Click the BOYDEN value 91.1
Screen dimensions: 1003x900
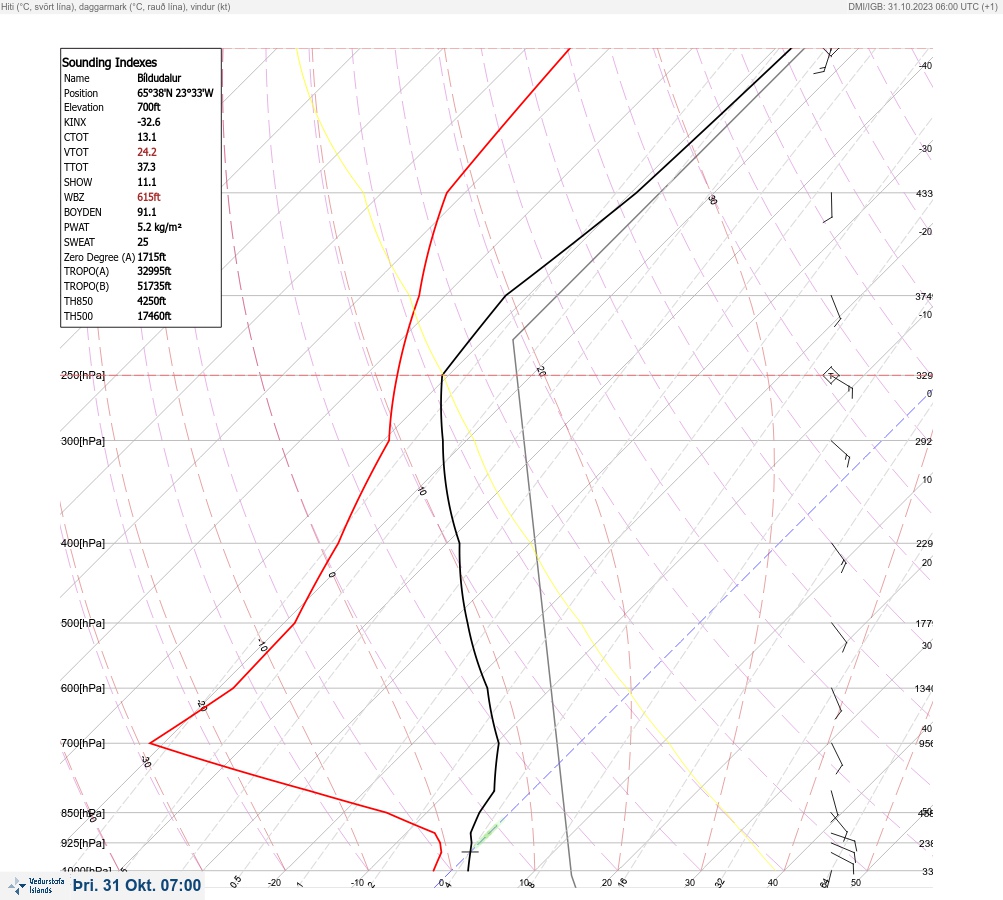pos(146,212)
